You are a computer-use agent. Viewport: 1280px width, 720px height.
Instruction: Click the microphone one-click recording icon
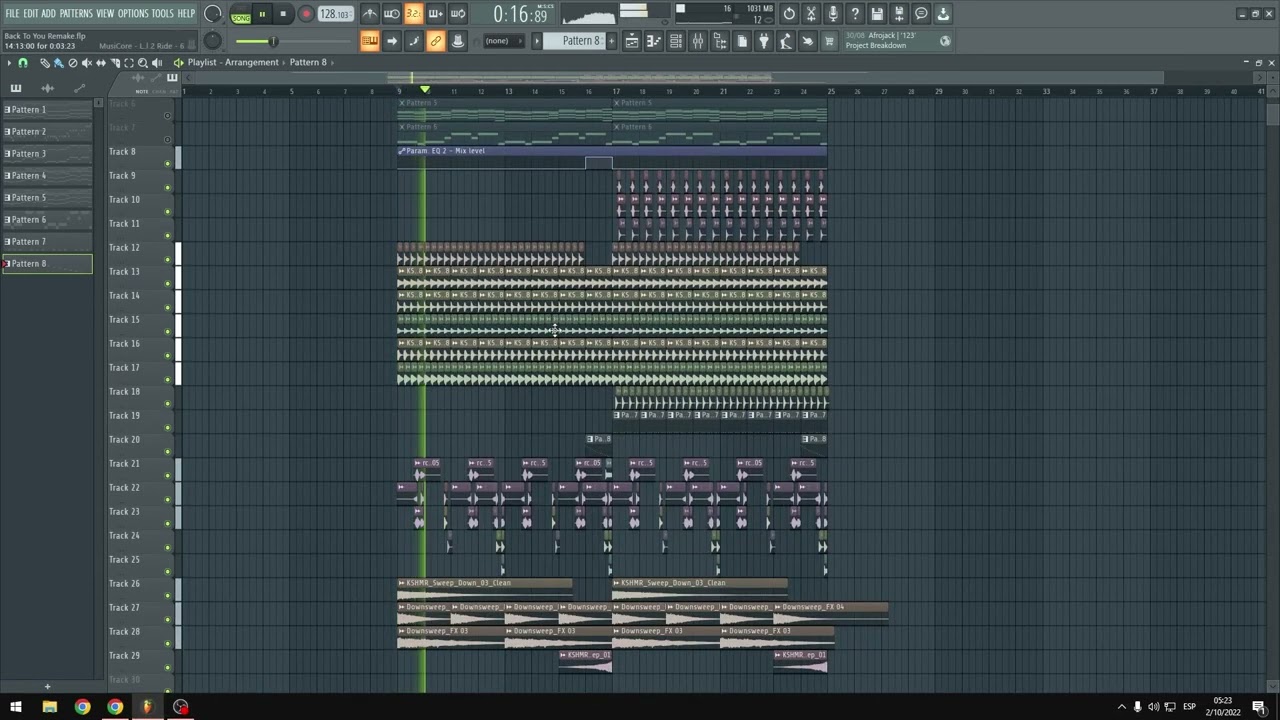(x=833, y=14)
